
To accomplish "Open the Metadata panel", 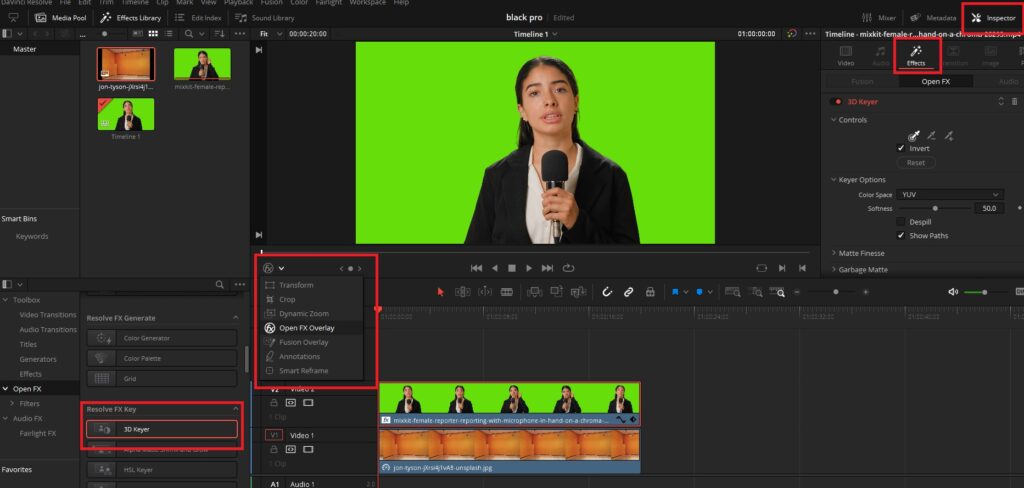I will [x=933, y=18].
